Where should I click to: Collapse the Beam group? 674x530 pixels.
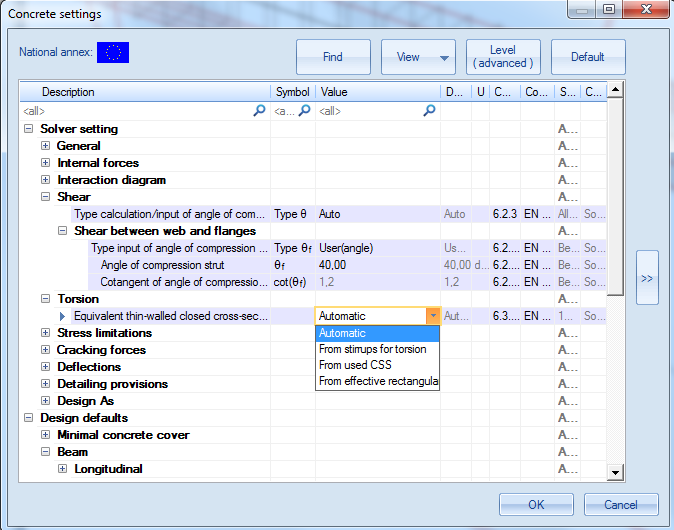coord(45,452)
